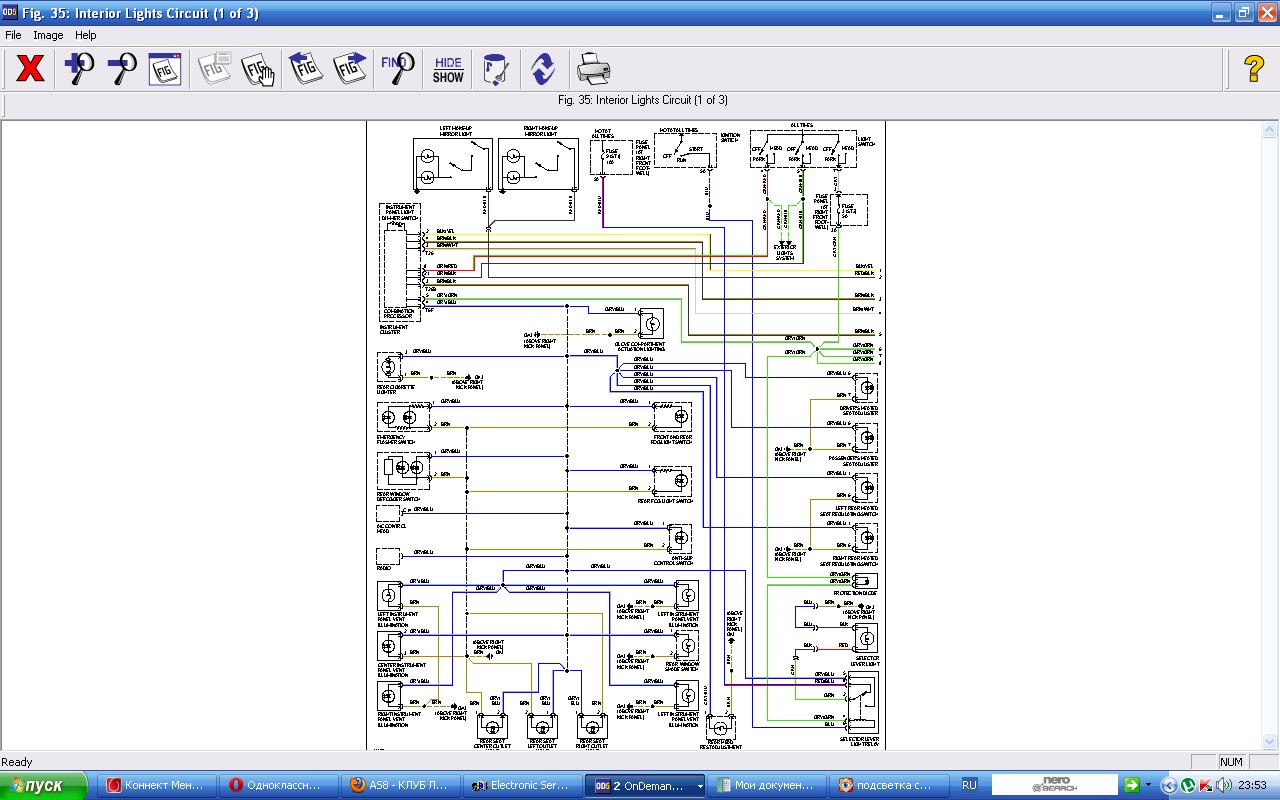Viewport: 1280px width, 800px height.
Task: Click the blue refresh arrows icon
Action: (542, 69)
